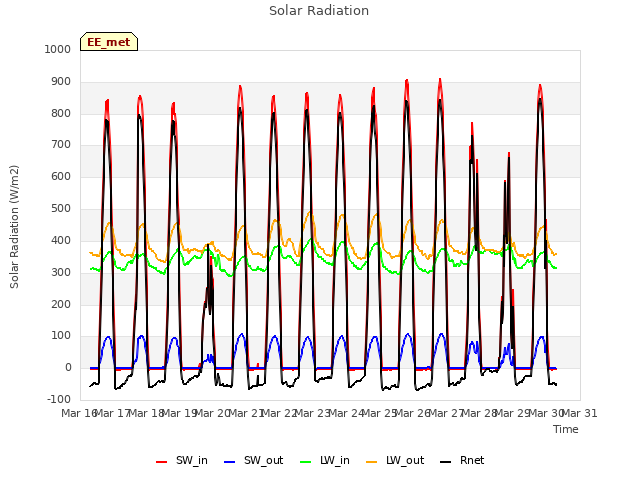Click the -100 y-axis tick label
This screenshot has height=480, width=640.
(59, 399)
